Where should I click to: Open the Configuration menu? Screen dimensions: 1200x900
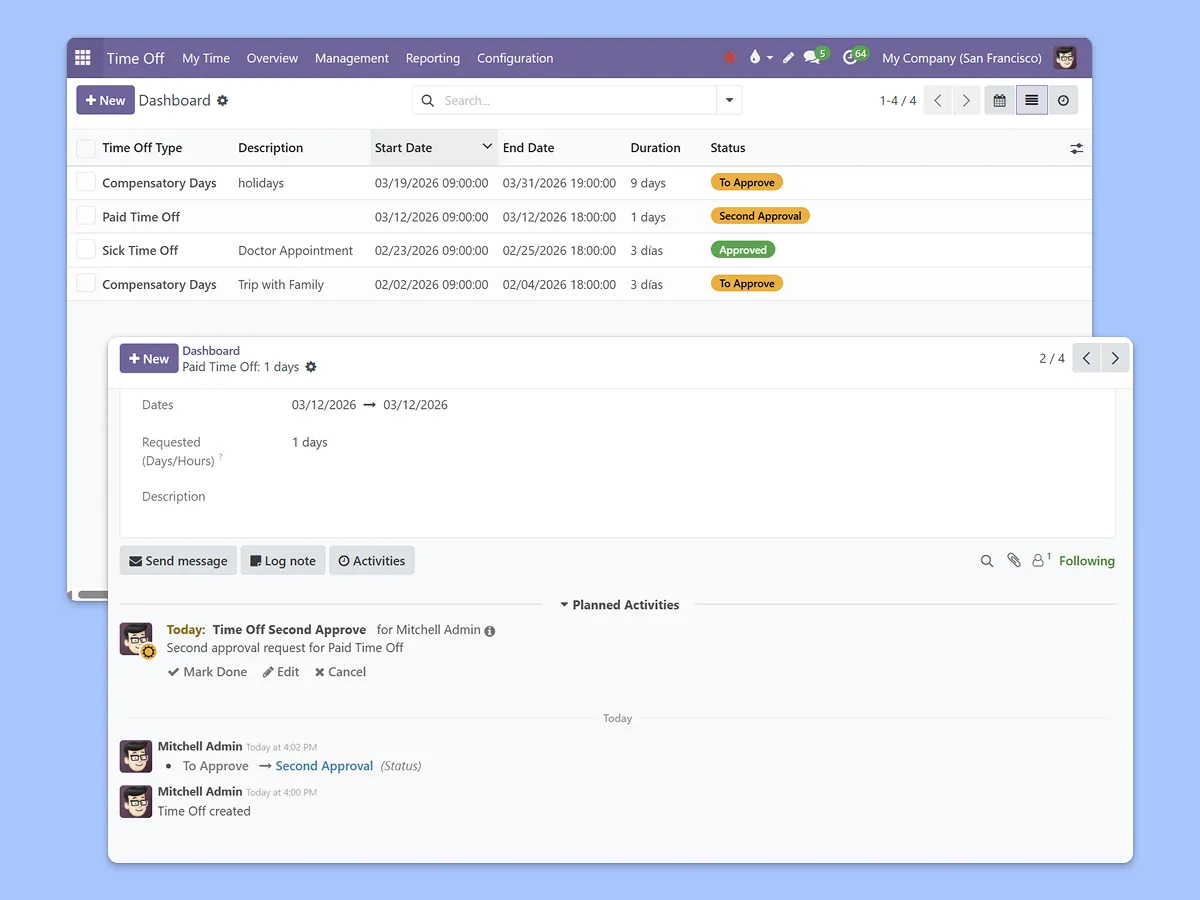point(514,58)
